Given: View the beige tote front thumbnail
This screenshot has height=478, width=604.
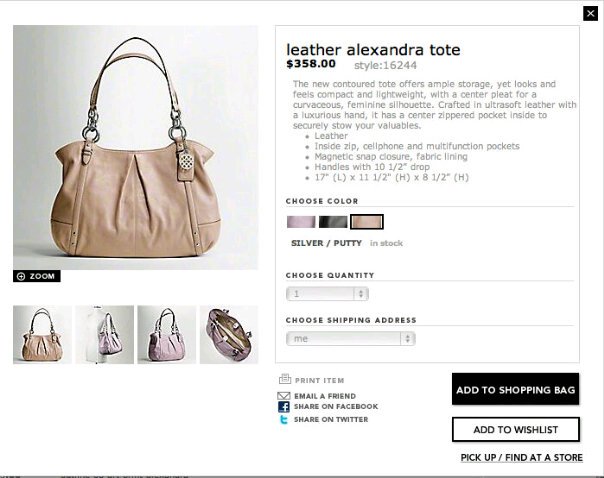Looking at the screenshot, I should pos(42,334).
